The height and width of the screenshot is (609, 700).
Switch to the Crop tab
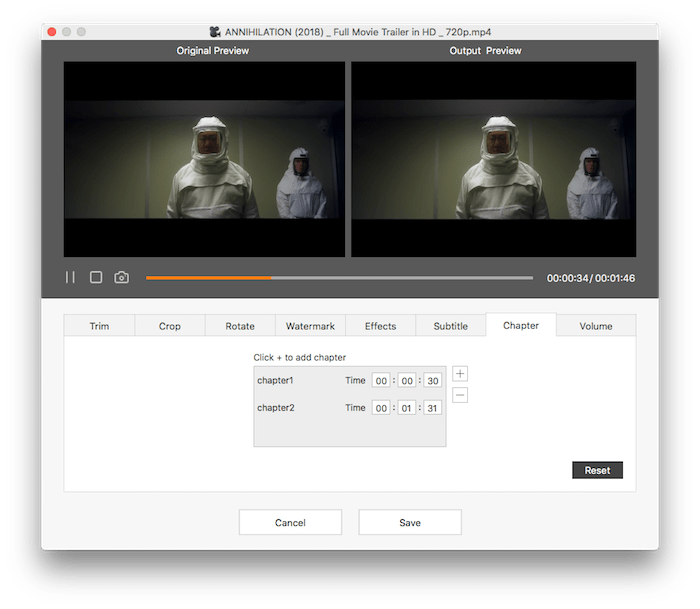tap(170, 326)
